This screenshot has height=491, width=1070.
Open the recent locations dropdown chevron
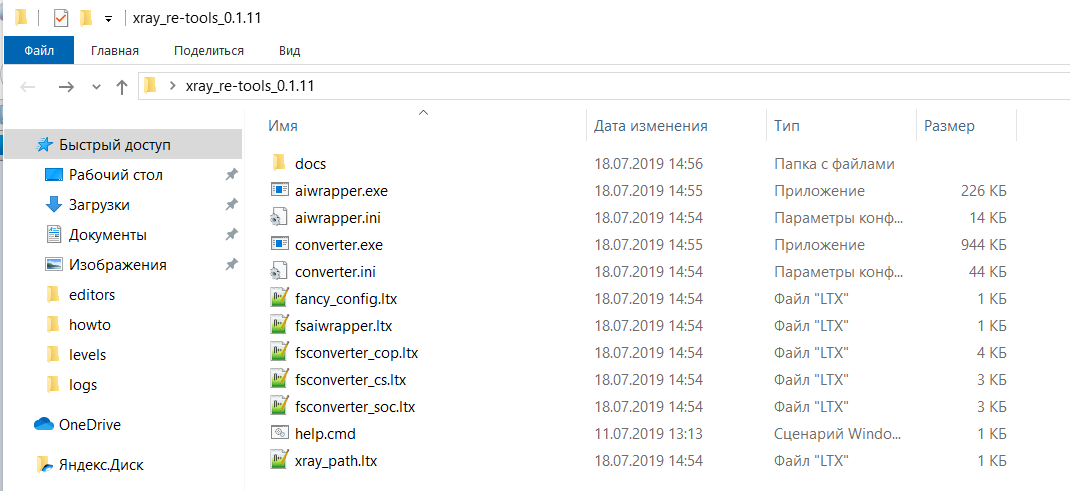coord(96,87)
